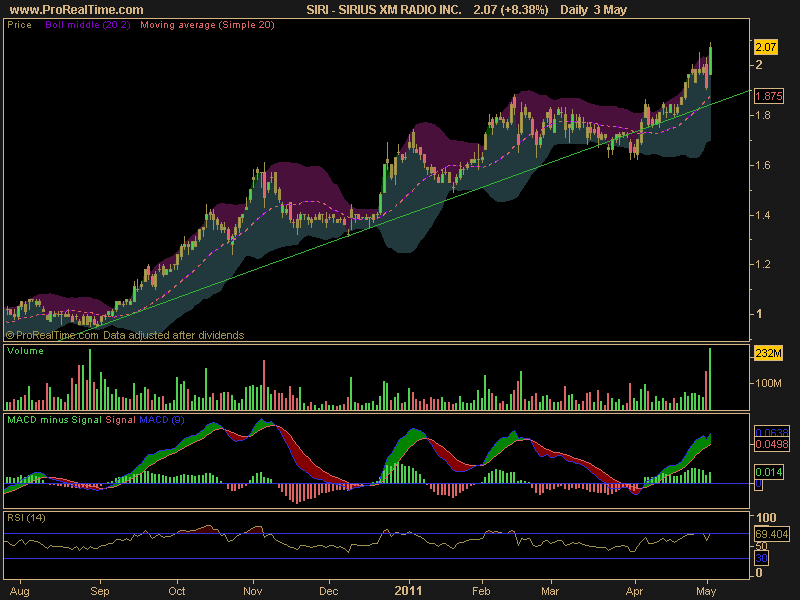Click the yellow 2.07 current price tag

(x=766, y=47)
